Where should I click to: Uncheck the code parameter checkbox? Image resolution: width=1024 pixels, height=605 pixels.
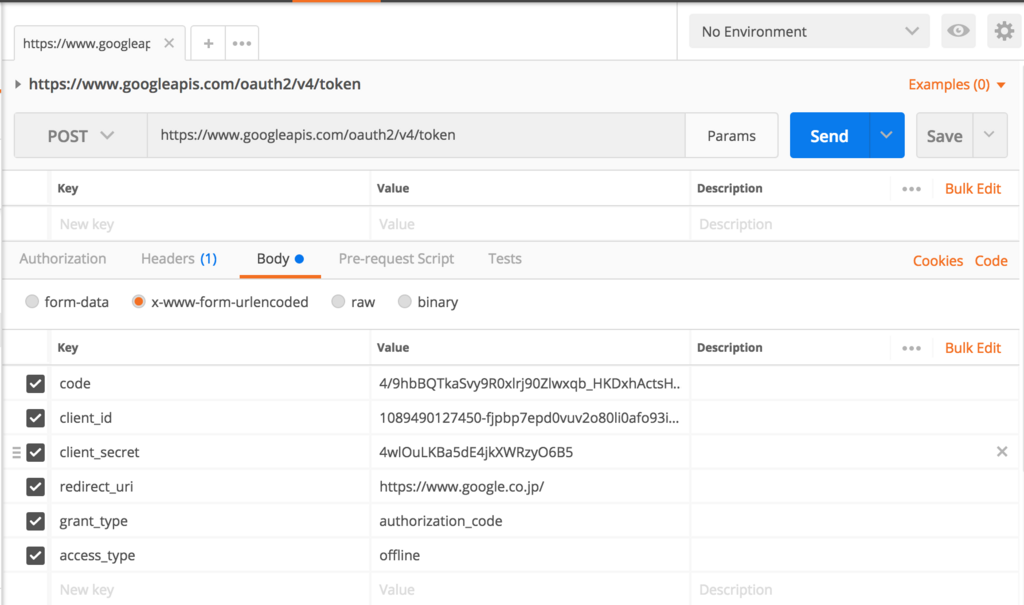35,384
